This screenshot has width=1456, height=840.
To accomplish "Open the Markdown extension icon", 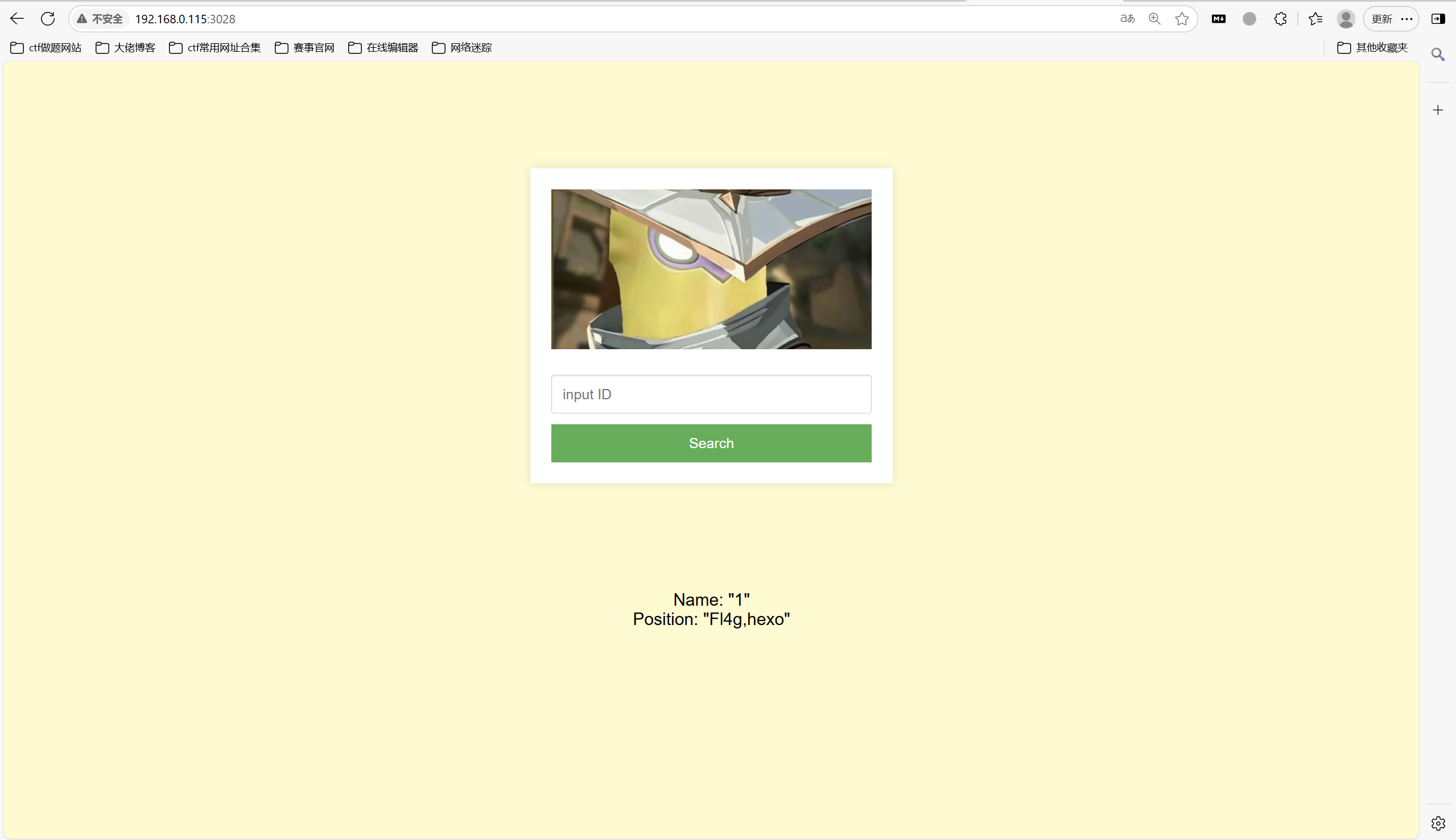I will click(1218, 19).
